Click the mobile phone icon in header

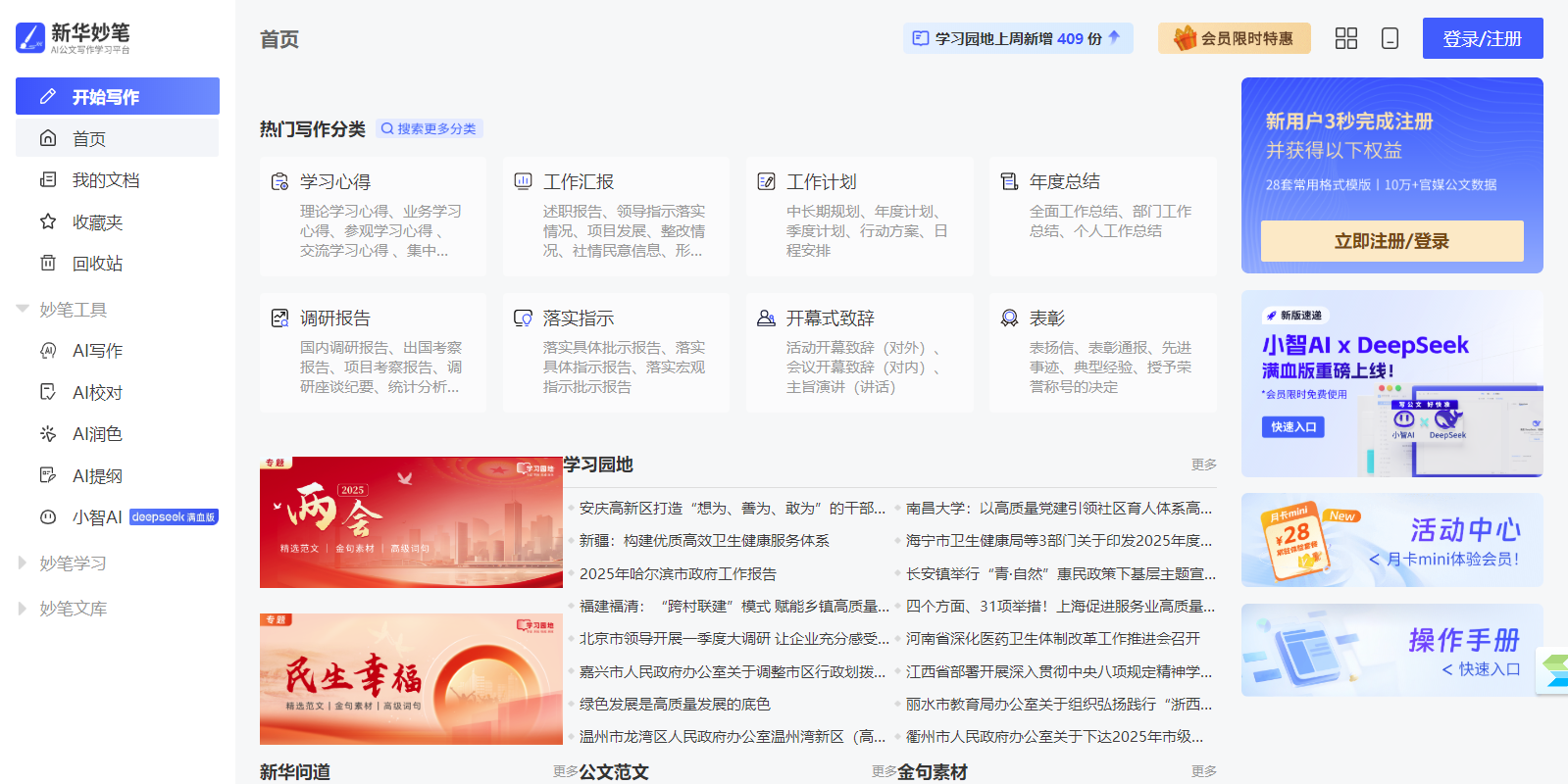click(1390, 38)
